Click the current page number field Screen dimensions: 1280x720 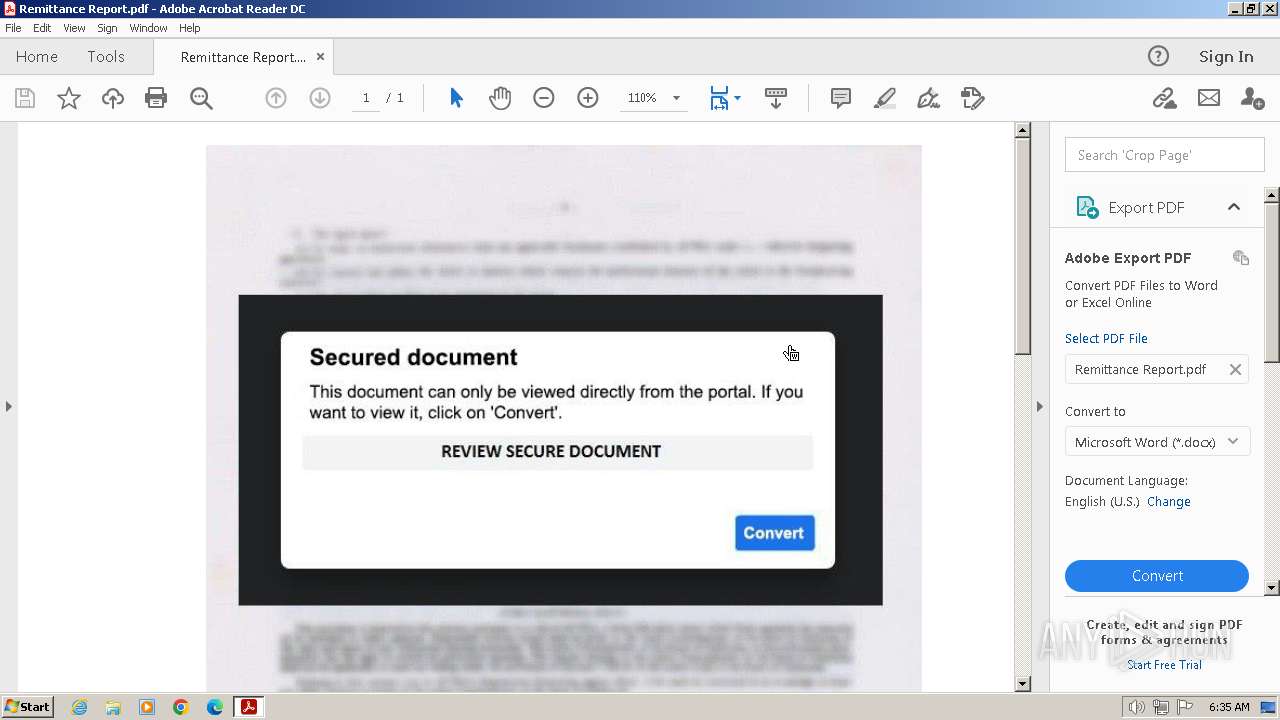366,98
